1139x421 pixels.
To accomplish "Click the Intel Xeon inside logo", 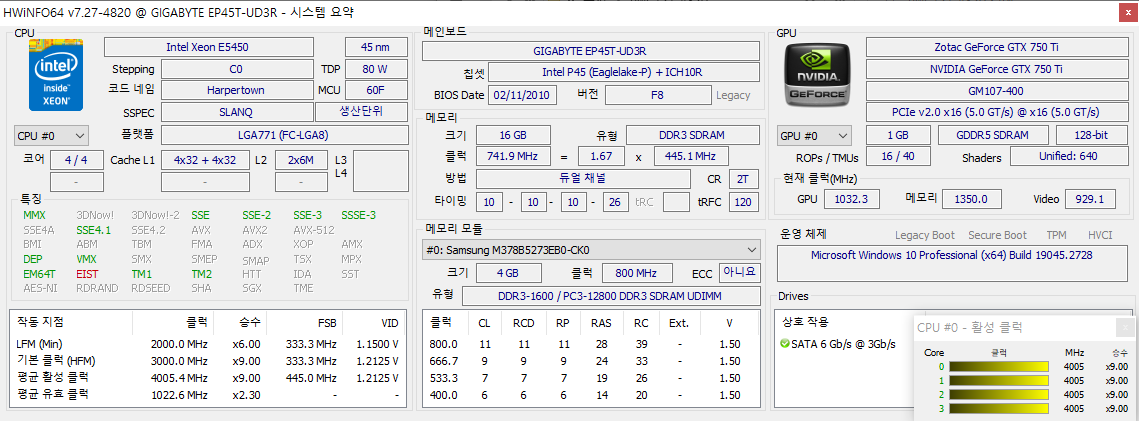I will tap(56, 75).
